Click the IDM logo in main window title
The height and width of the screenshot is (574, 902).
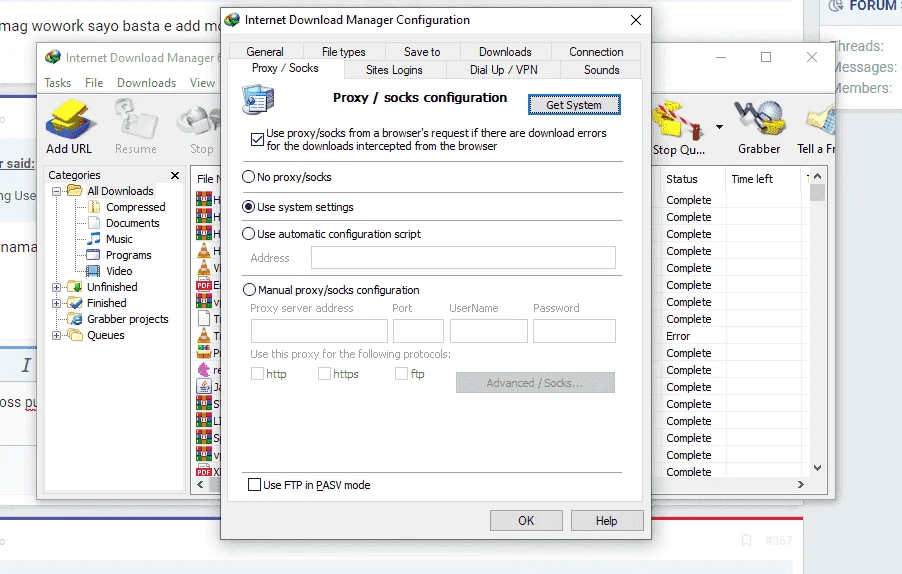52,57
